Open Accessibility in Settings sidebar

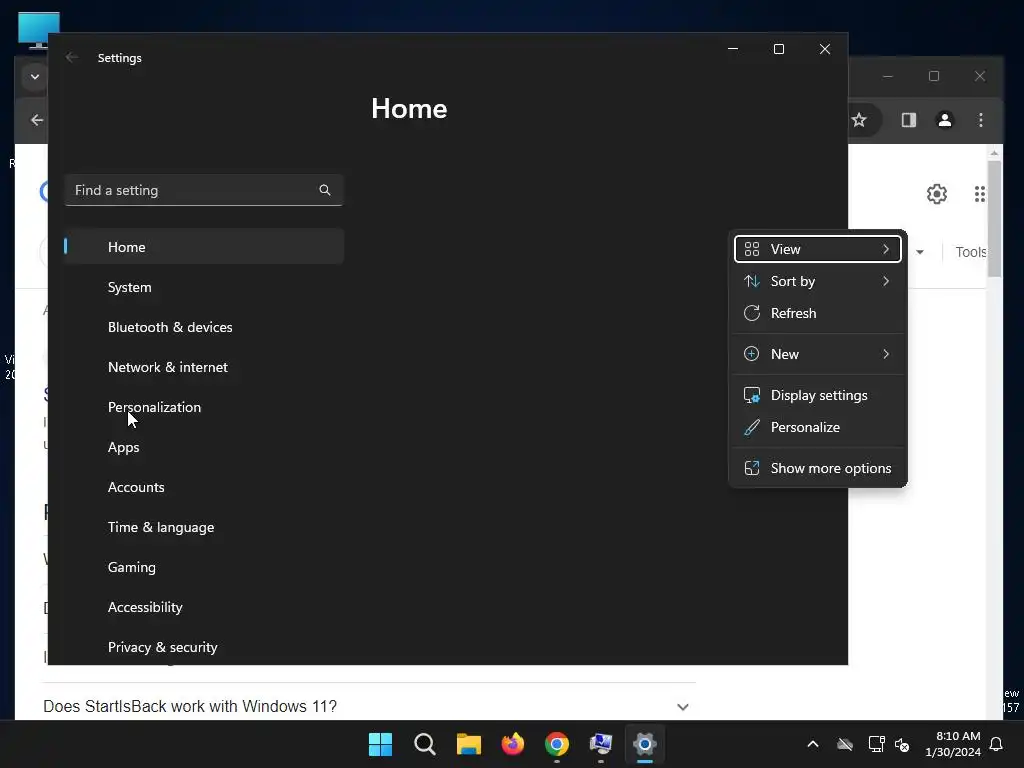(x=204, y=607)
